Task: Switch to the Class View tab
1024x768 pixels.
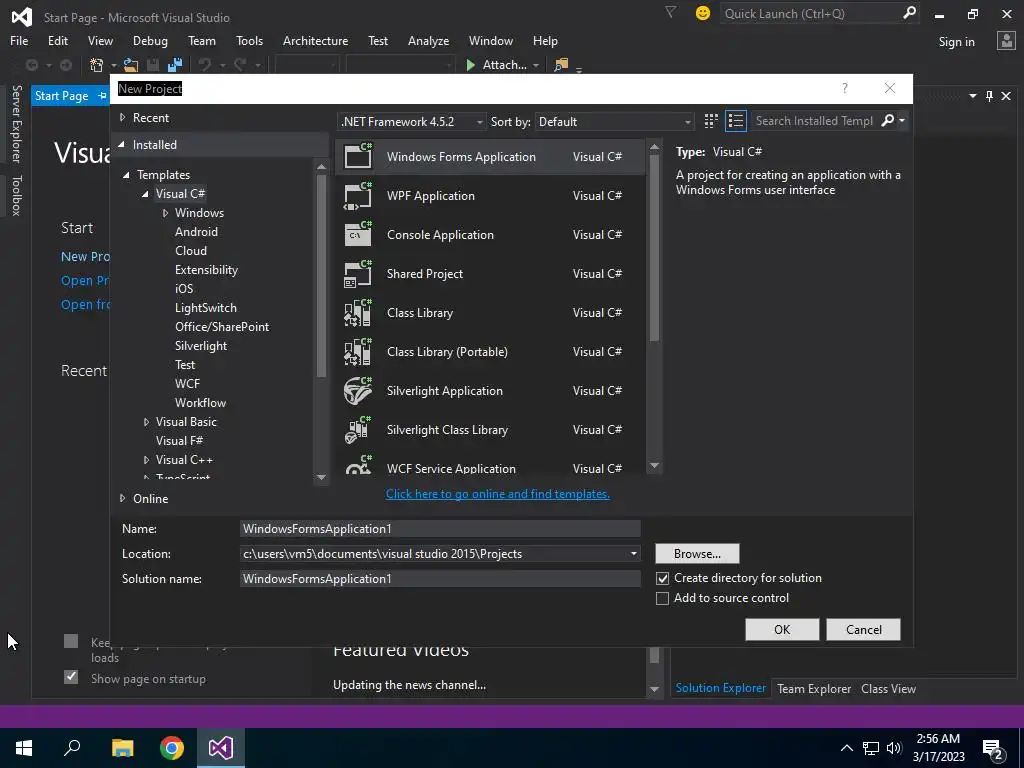Action: pos(888,688)
